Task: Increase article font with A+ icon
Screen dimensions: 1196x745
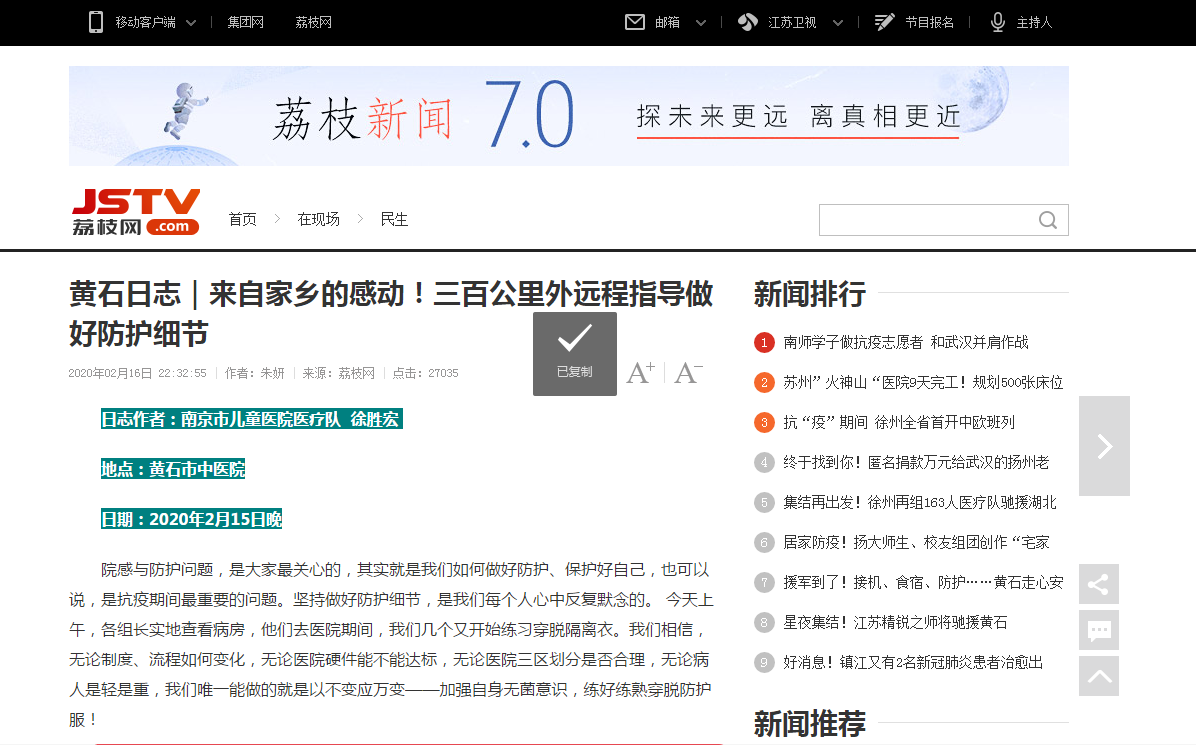Action: point(640,371)
